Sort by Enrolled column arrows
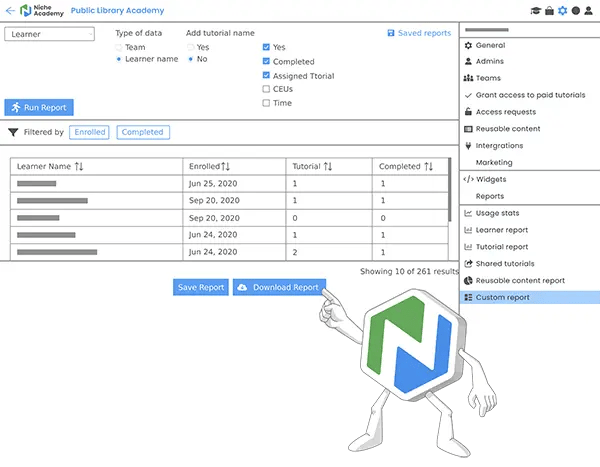This screenshot has height=467, width=600. [225, 166]
